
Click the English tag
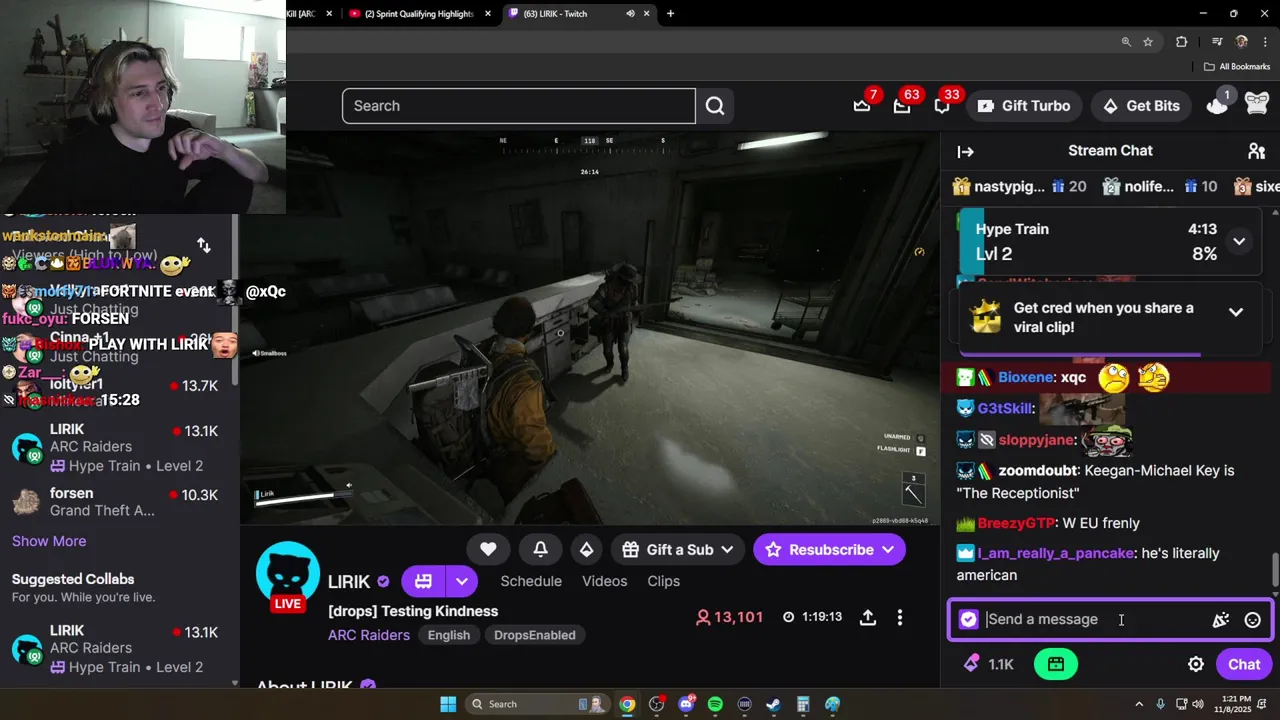tap(449, 635)
